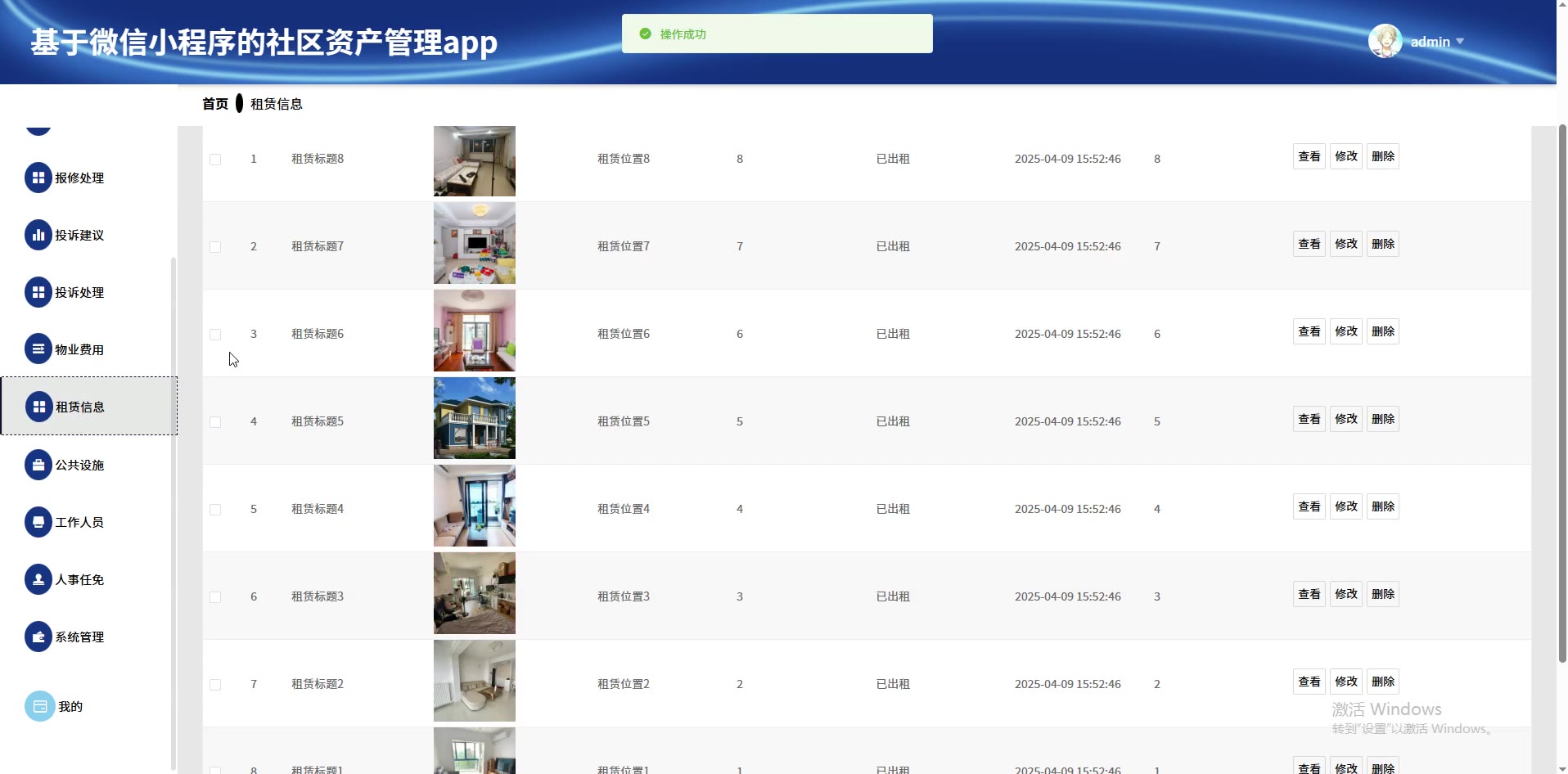Open the 租赁标题7 living room thumbnail

tap(475, 243)
